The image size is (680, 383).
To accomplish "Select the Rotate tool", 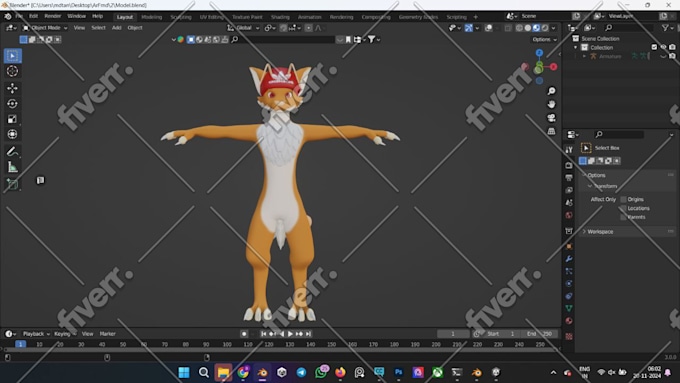I will 13,104.
